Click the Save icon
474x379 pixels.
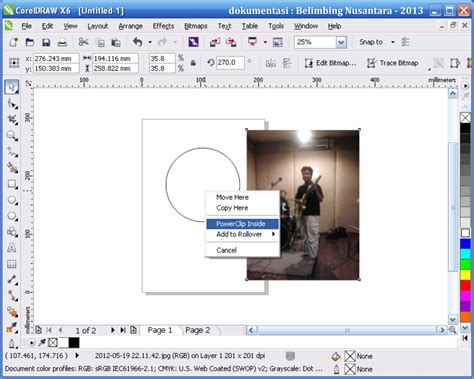(46, 42)
